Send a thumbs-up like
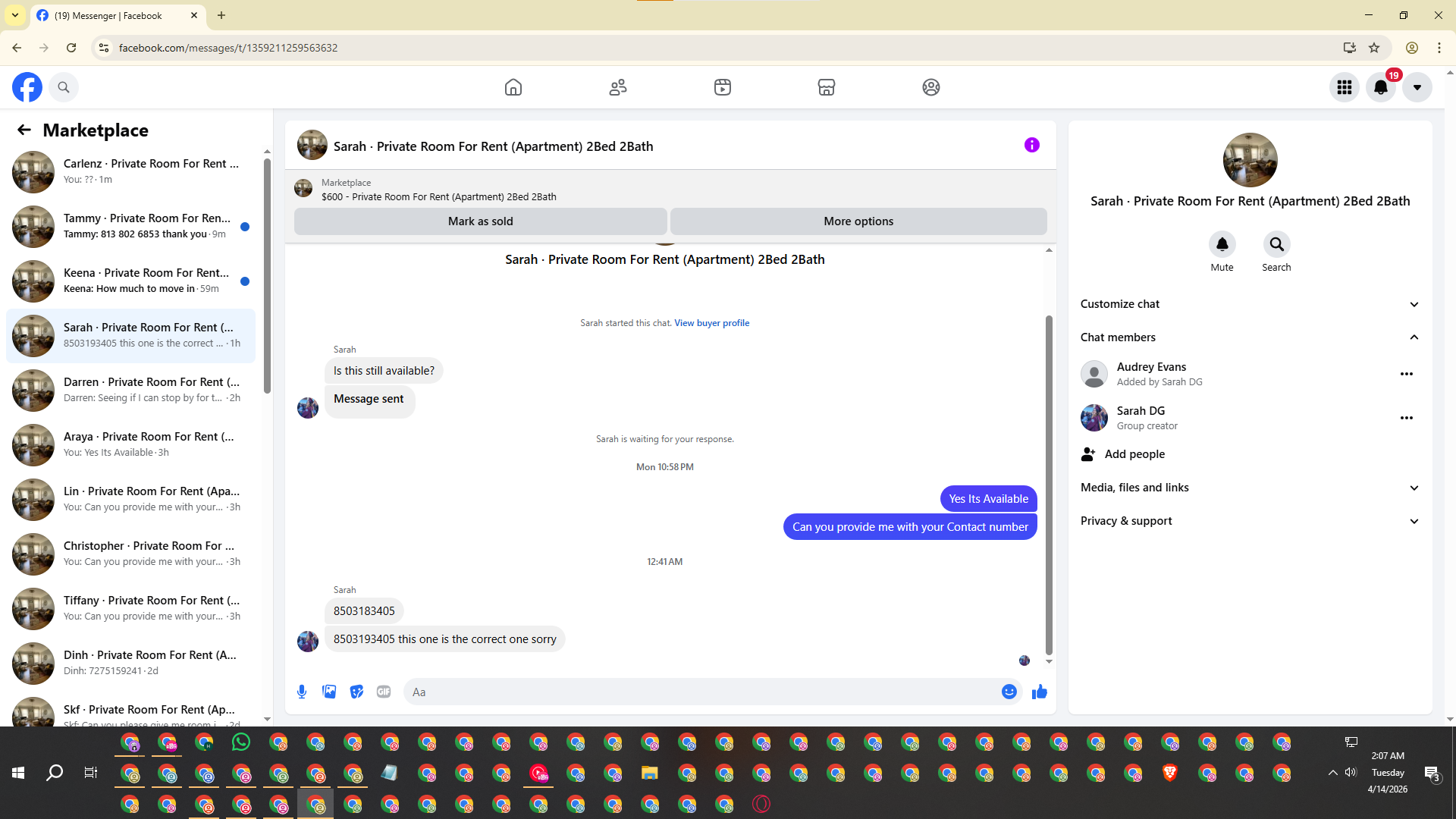Viewport: 1456px width, 819px height. pos(1039,692)
